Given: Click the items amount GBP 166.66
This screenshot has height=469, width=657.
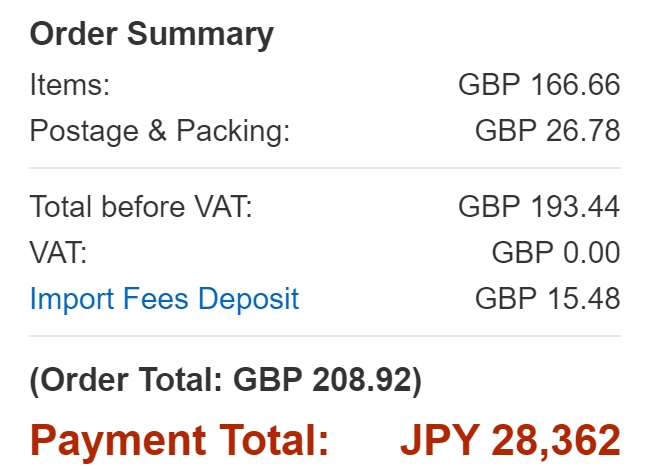Looking at the screenshot, I should click(x=539, y=85).
